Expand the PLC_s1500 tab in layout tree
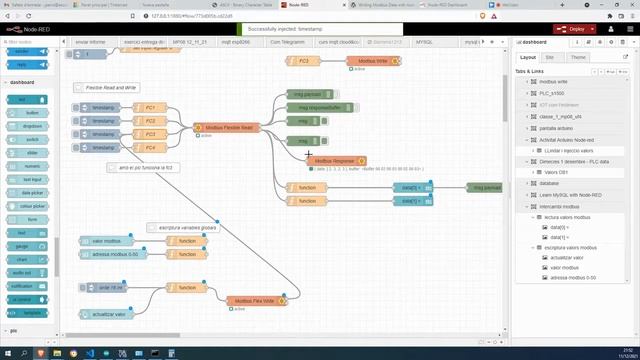This screenshot has width=640, height=360. pos(527,93)
